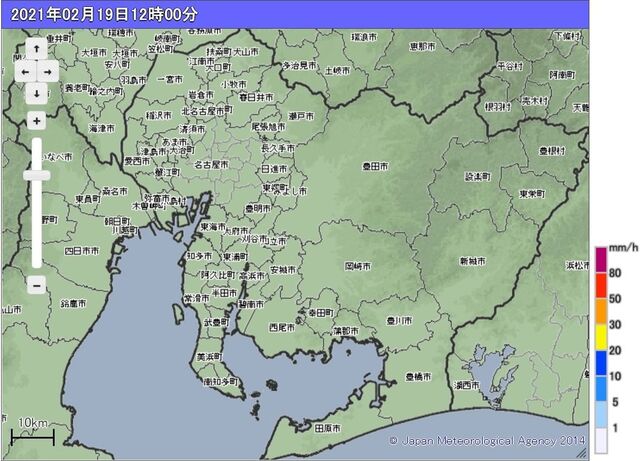Image resolution: width=640 pixels, height=461 pixels.
Task: Click the 海津市 label on the map
Action: click(x=102, y=129)
